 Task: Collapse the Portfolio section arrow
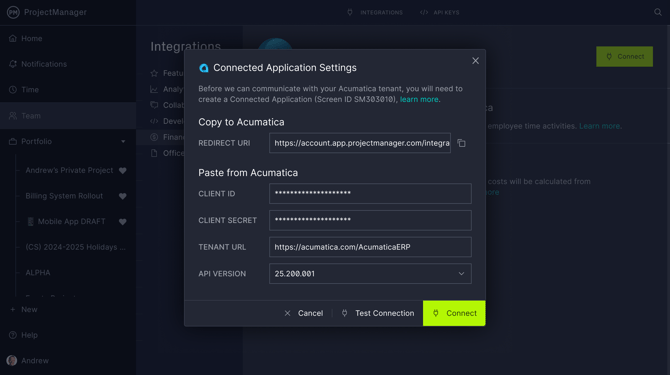[x=123, y=141]
